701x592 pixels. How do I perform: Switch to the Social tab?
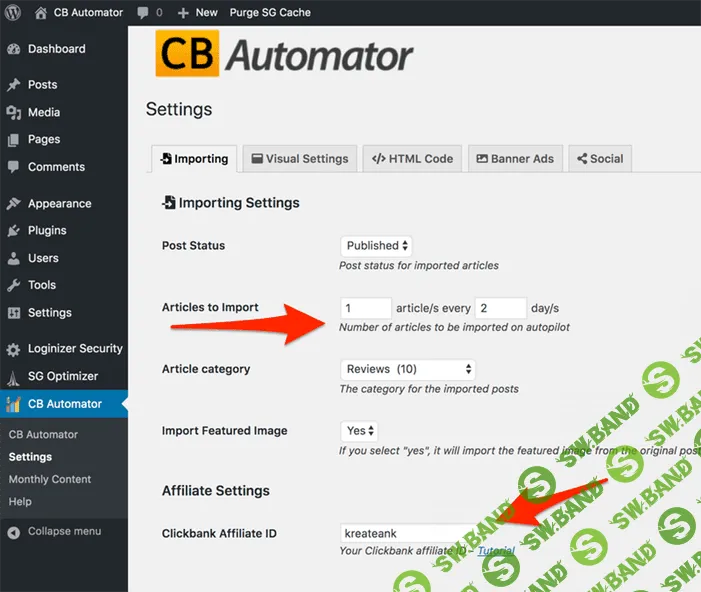[x=600, y=159]
